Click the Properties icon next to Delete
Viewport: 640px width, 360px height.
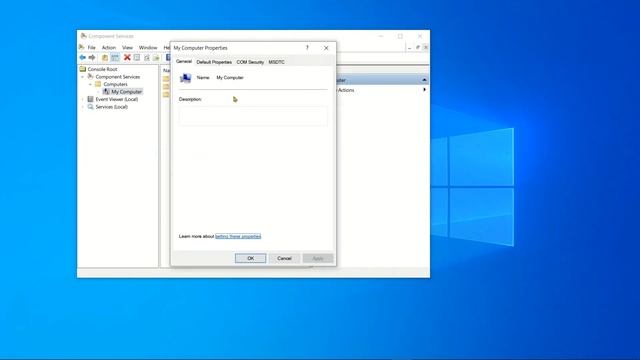[137, 58]
